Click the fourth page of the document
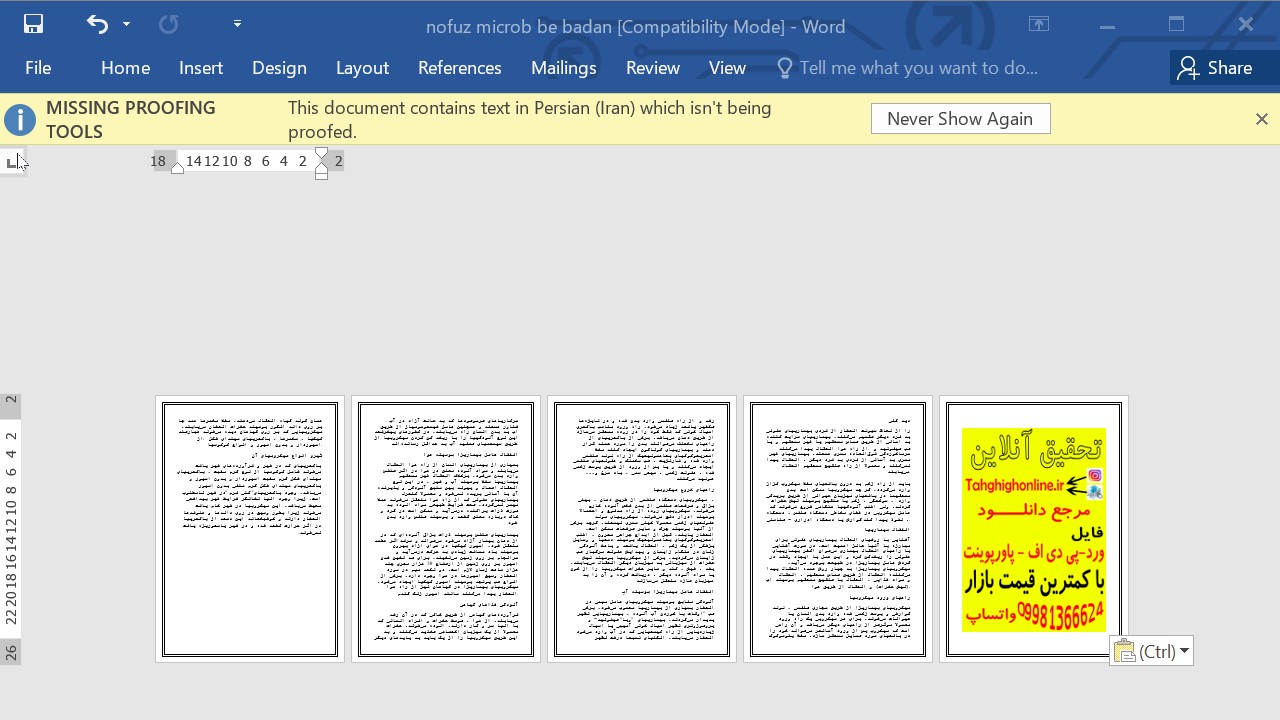This screenshot has height=720, width=1280. pyautogui.click(x=838, y=529)
